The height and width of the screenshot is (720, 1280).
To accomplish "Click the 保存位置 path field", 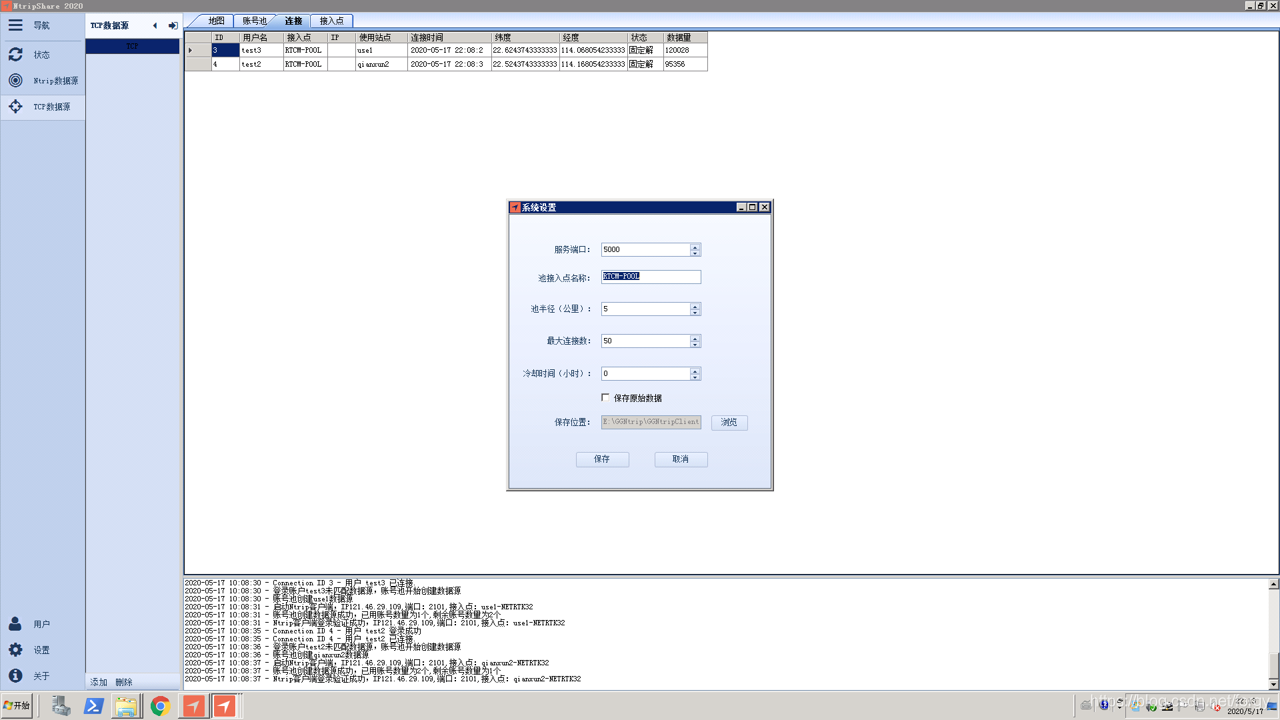I will (651, 422).
